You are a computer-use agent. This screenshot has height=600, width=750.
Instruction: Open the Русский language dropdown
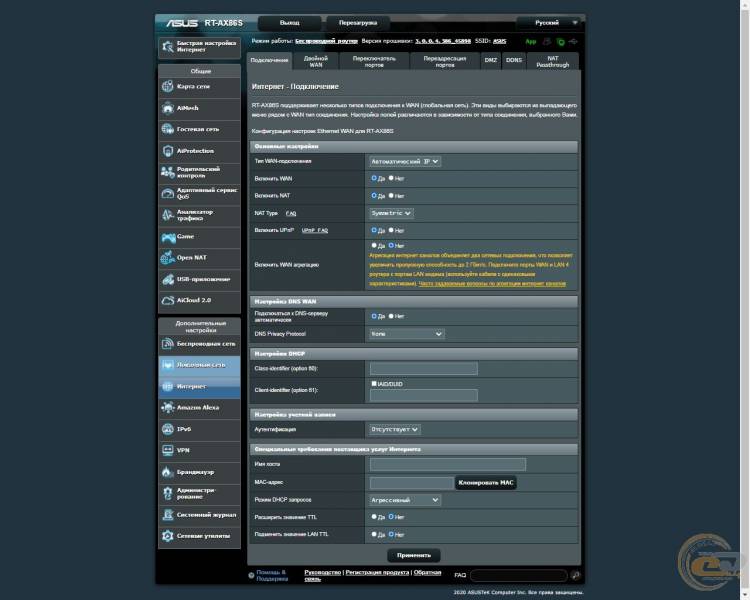[550, 23]
